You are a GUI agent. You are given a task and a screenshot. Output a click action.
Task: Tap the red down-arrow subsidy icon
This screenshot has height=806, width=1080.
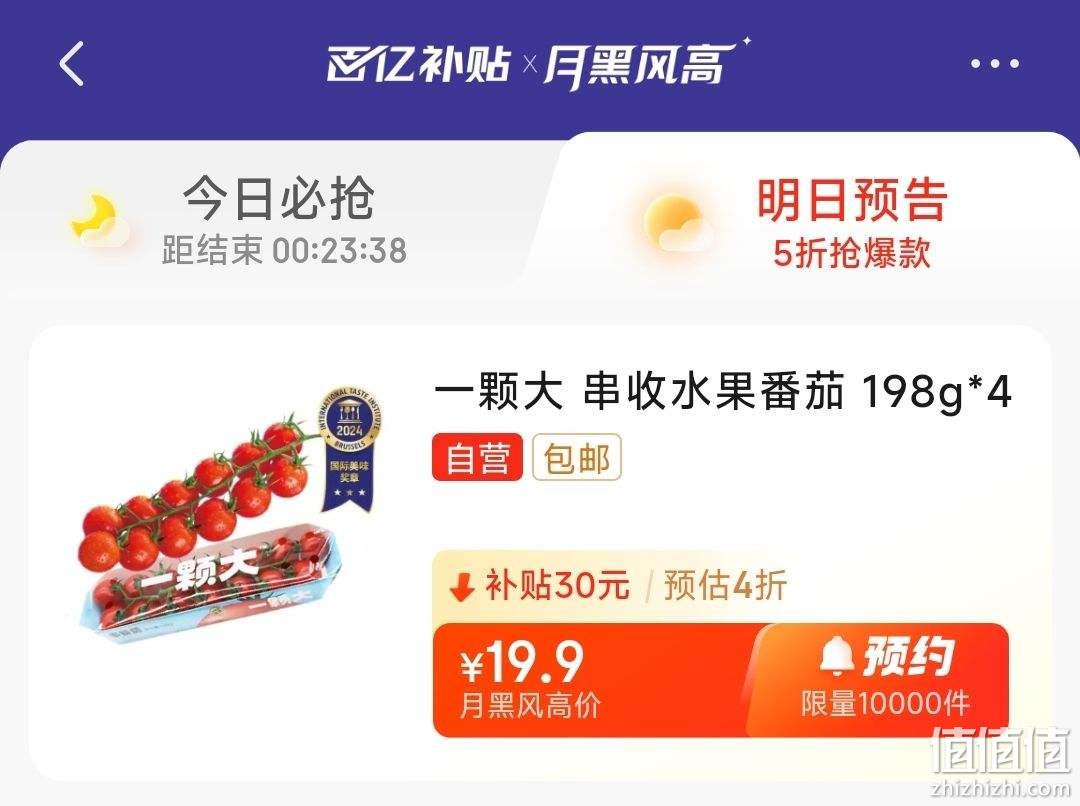(462, 588)
